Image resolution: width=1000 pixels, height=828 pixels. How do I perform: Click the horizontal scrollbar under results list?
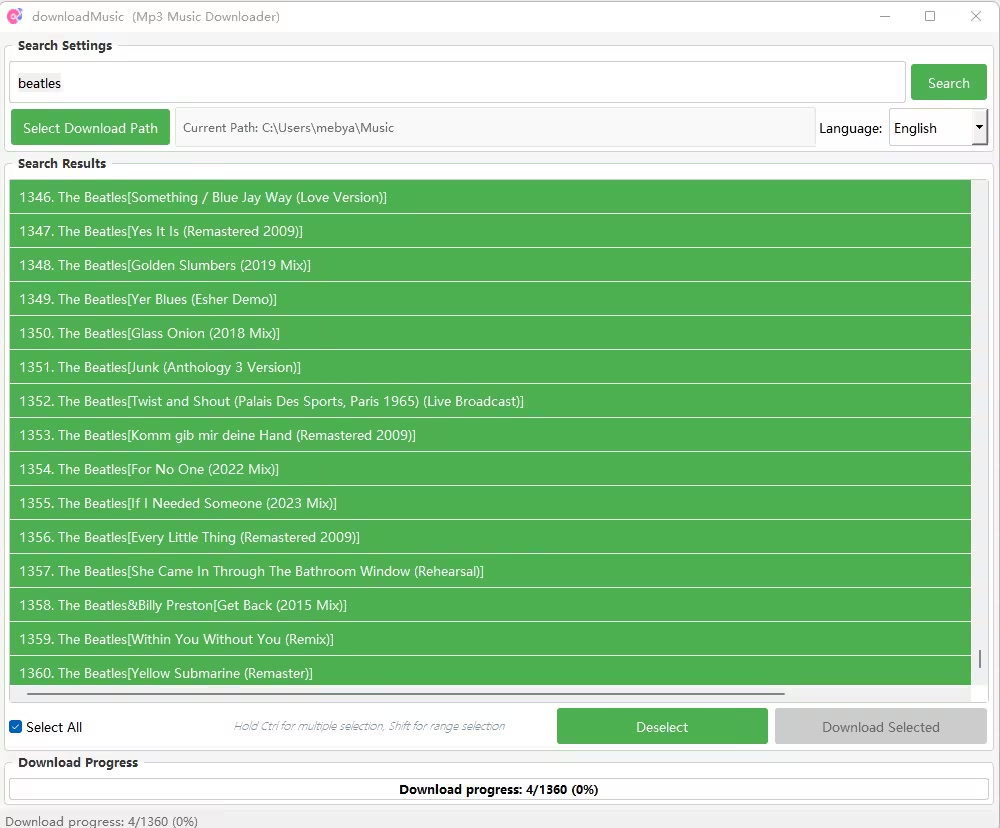point(405,693)
